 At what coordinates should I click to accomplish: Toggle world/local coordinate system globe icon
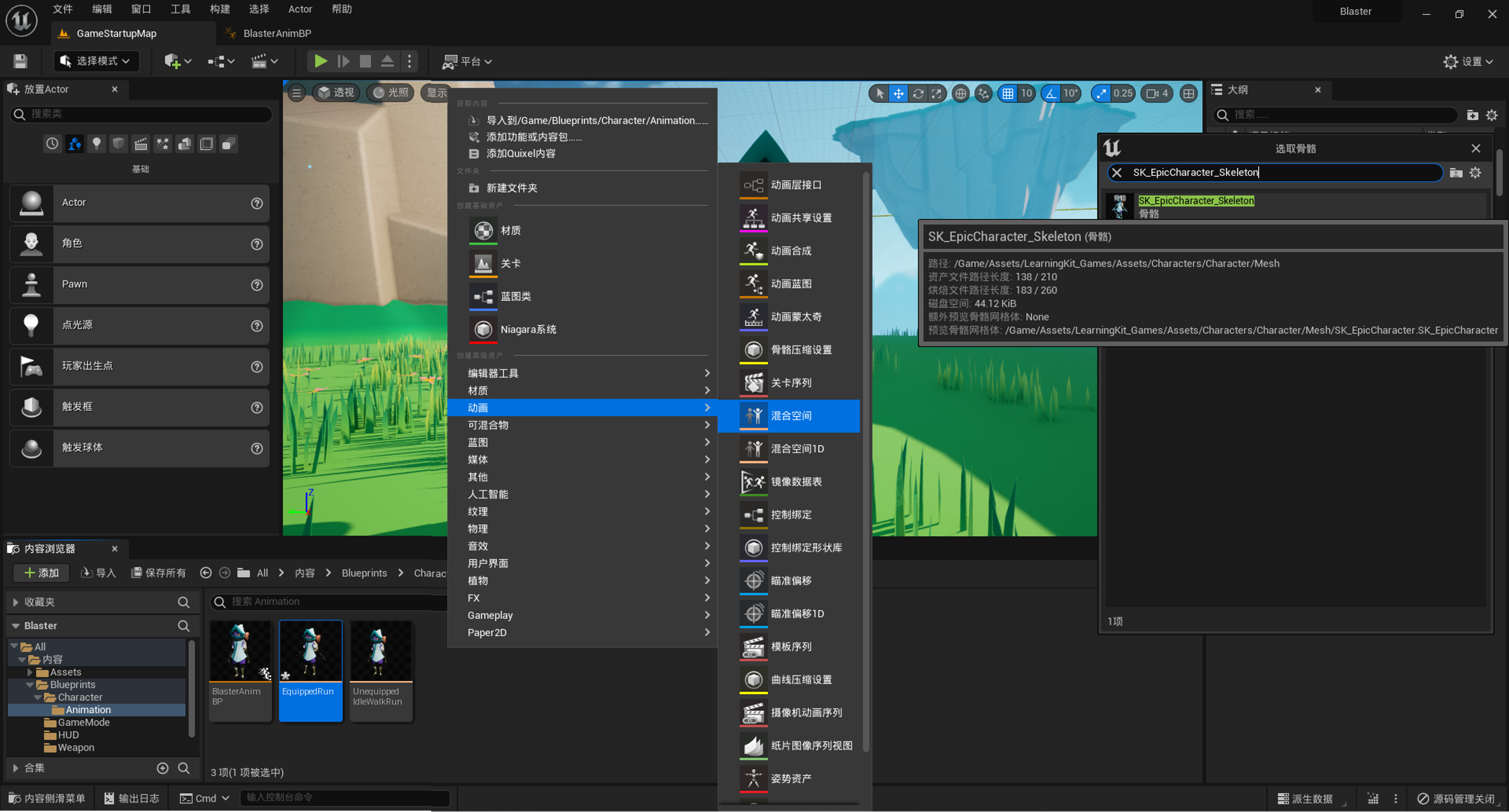coord(960,93)
